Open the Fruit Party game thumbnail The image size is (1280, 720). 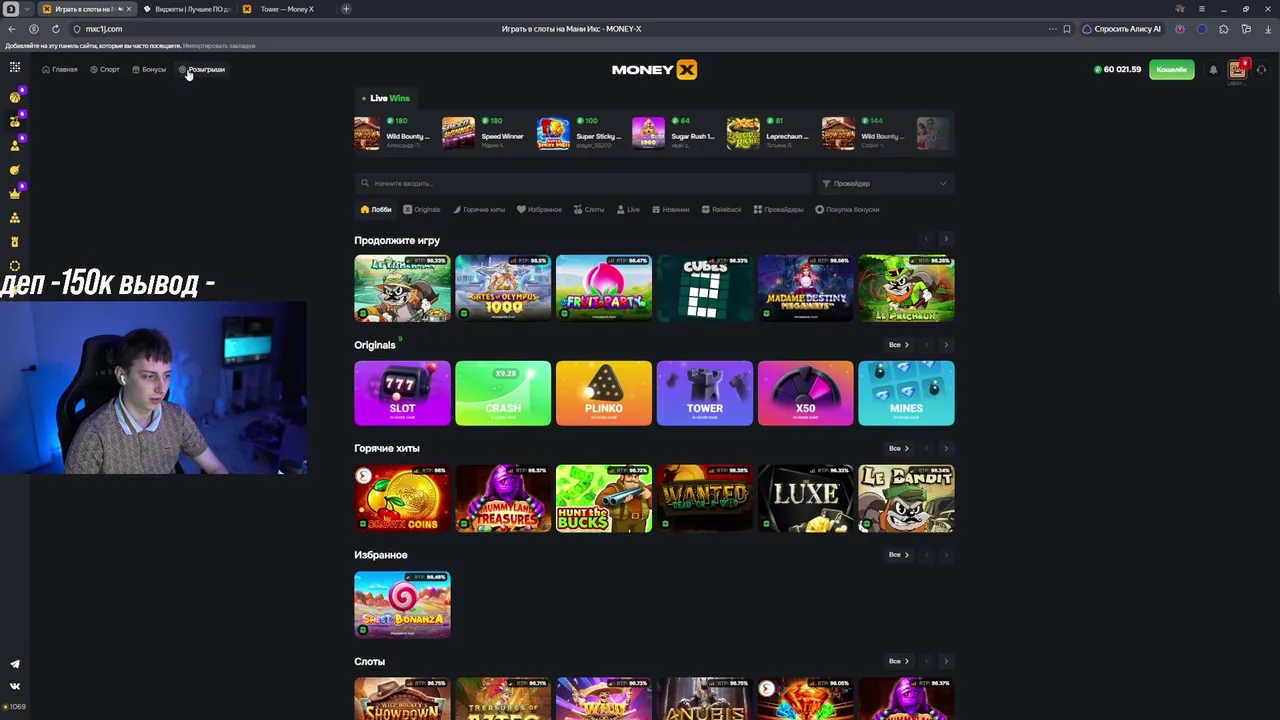(x=604, y=288)
